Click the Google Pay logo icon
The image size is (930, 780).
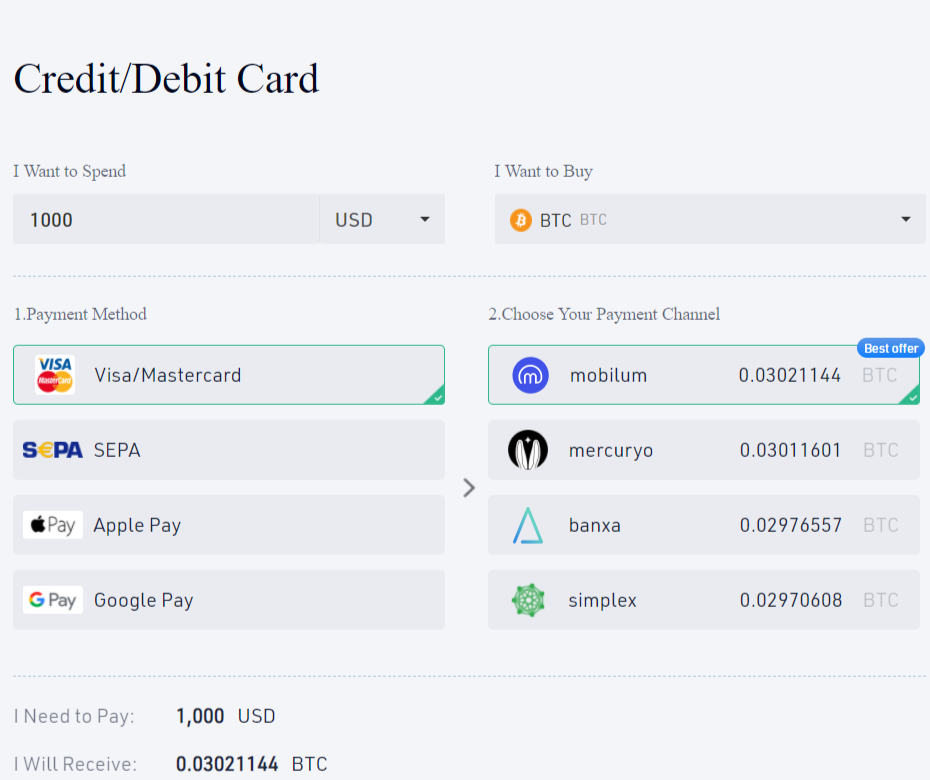[53, 600]
